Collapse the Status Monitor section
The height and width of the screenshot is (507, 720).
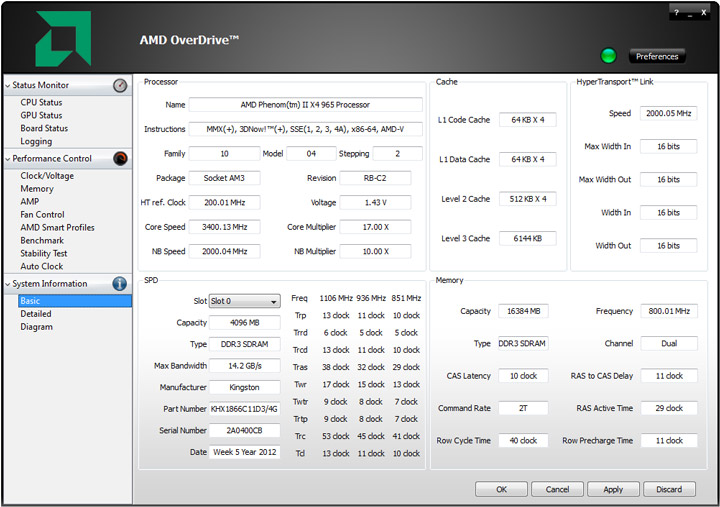point(8,86)
